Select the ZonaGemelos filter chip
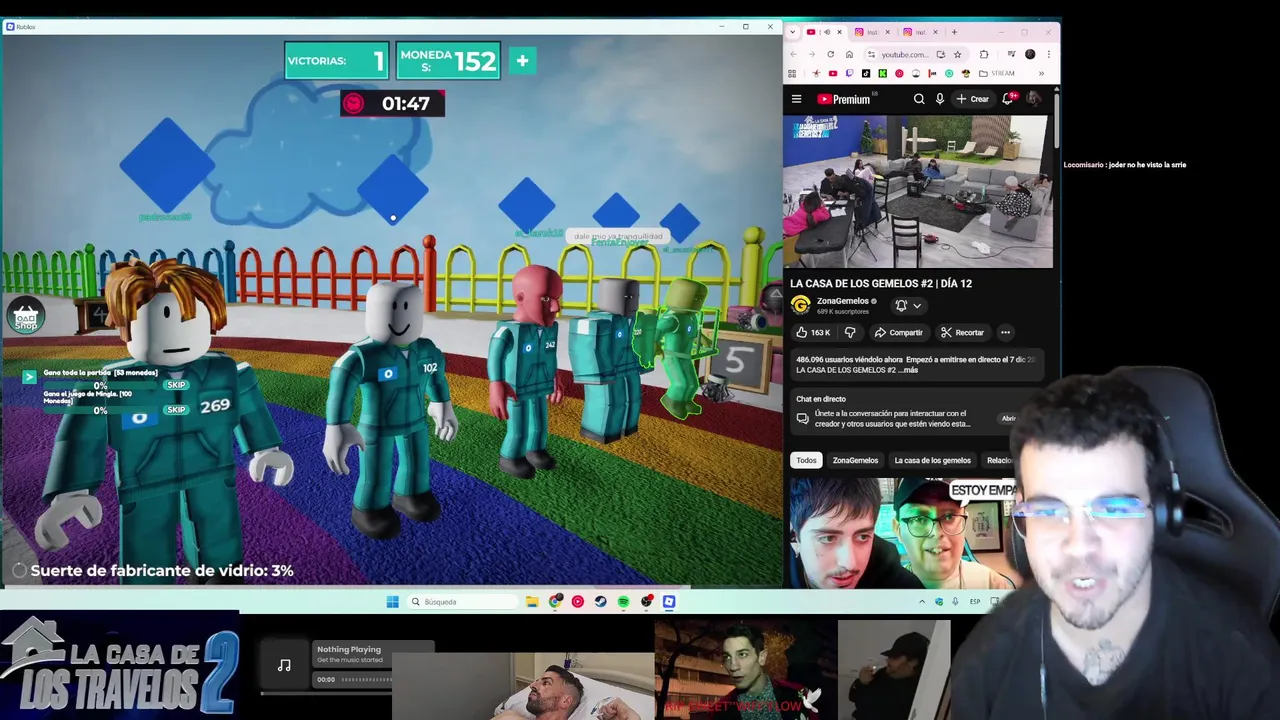 click(x=855, y=460)
